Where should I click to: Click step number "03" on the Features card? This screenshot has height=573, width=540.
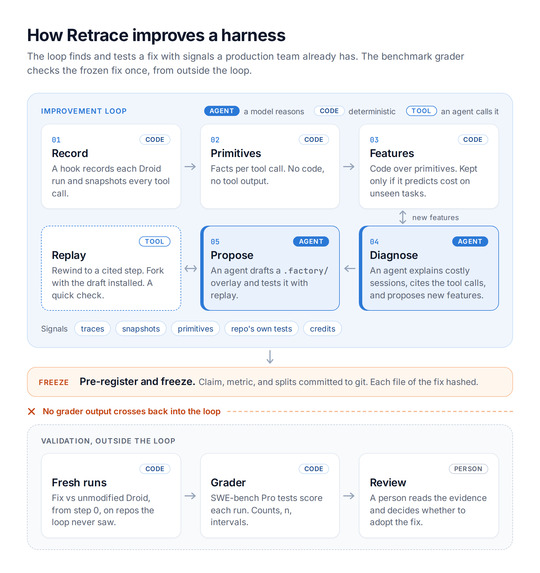(x=374, y=140)
